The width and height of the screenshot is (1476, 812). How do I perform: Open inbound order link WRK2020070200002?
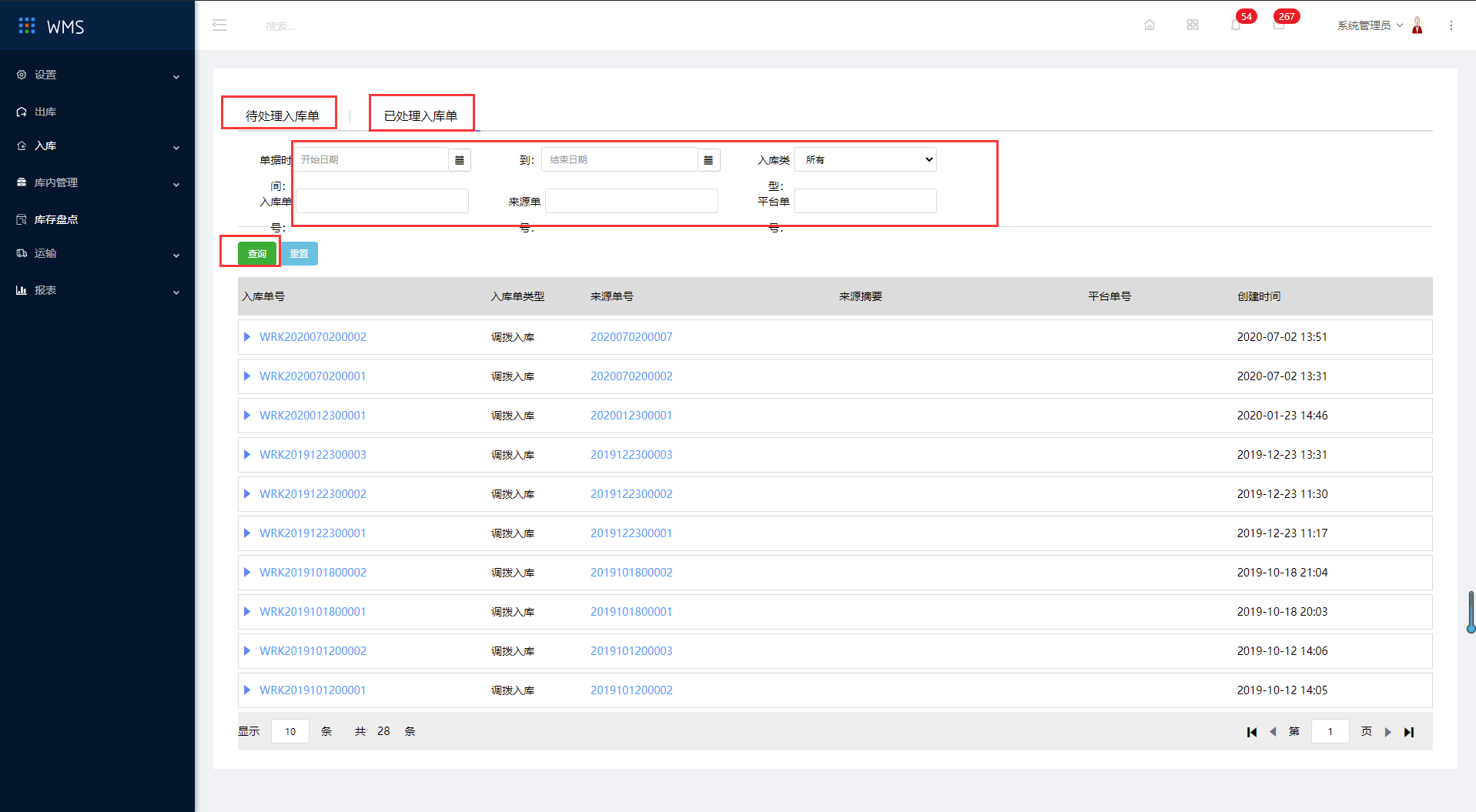point(313,337)
